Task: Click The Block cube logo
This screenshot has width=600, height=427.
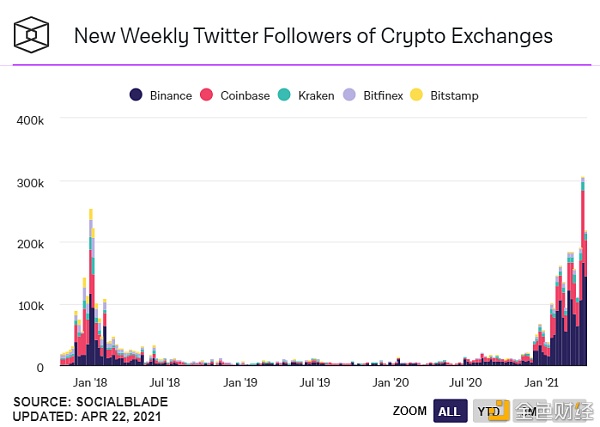Action: [x=31, y=34]
